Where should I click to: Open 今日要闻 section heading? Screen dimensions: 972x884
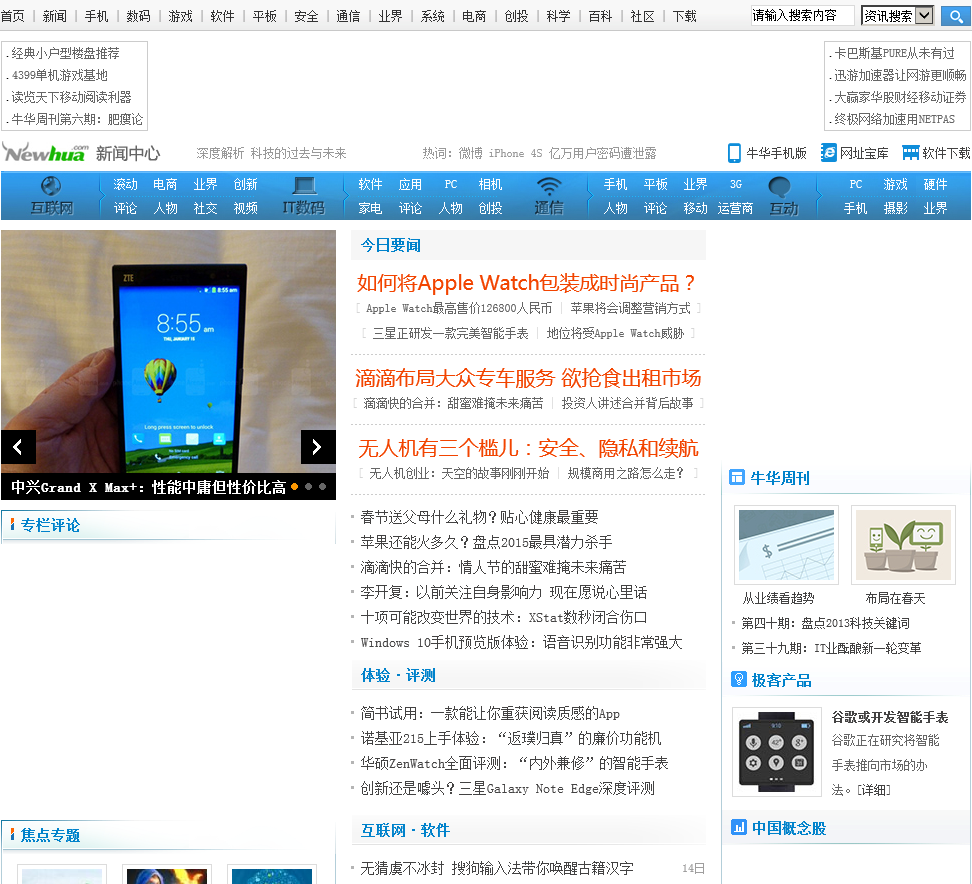[391, 245]
